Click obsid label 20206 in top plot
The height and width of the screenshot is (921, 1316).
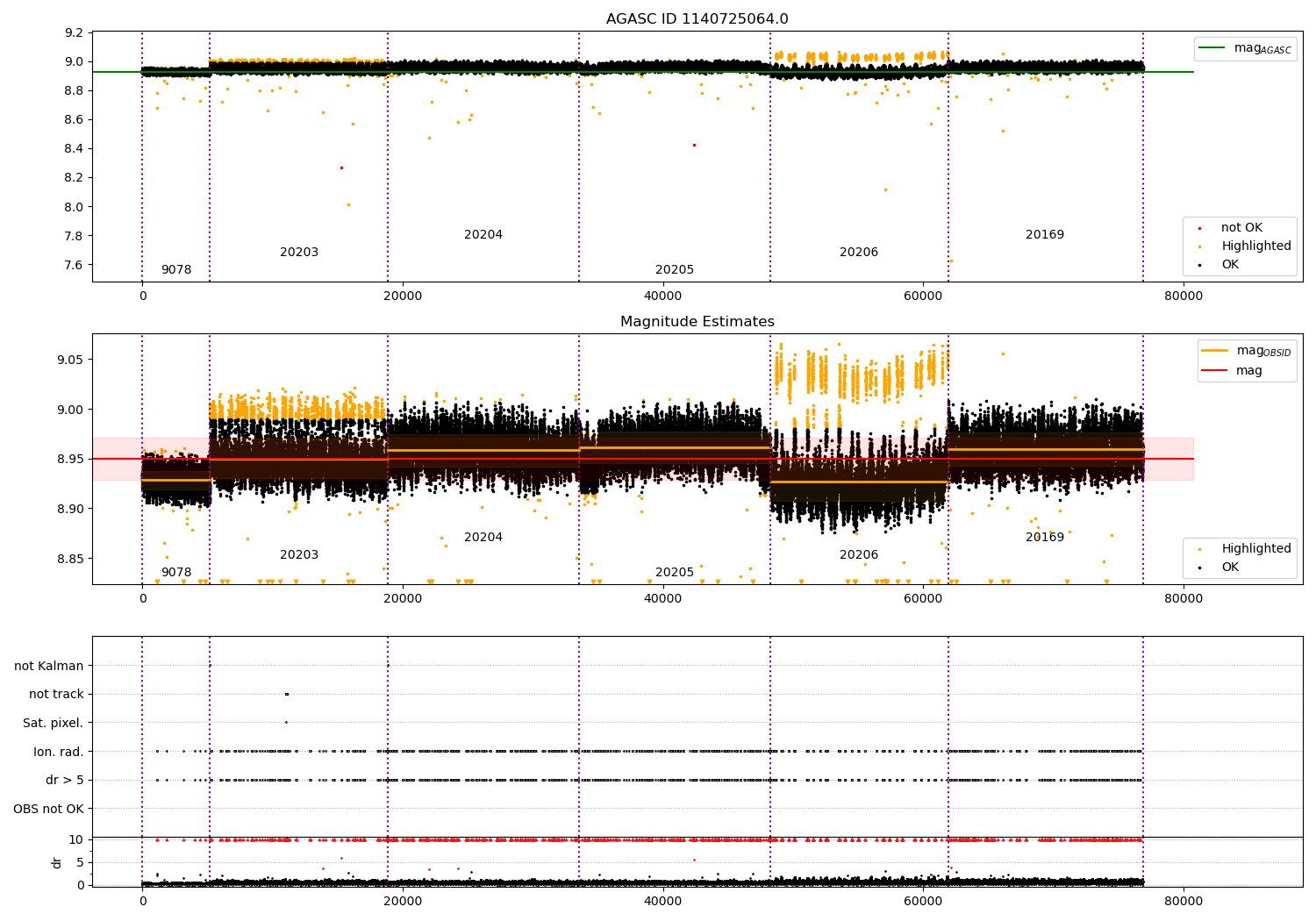(858, 253)
